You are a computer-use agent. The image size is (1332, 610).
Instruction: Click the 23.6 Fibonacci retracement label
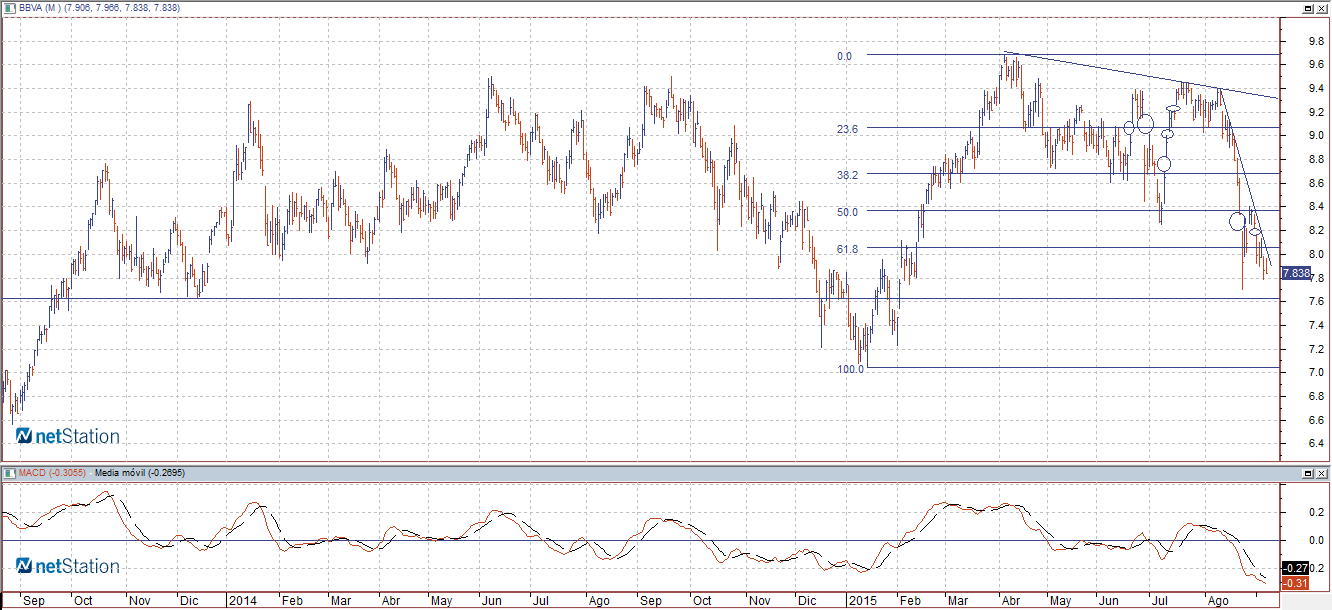coord(848,129)
